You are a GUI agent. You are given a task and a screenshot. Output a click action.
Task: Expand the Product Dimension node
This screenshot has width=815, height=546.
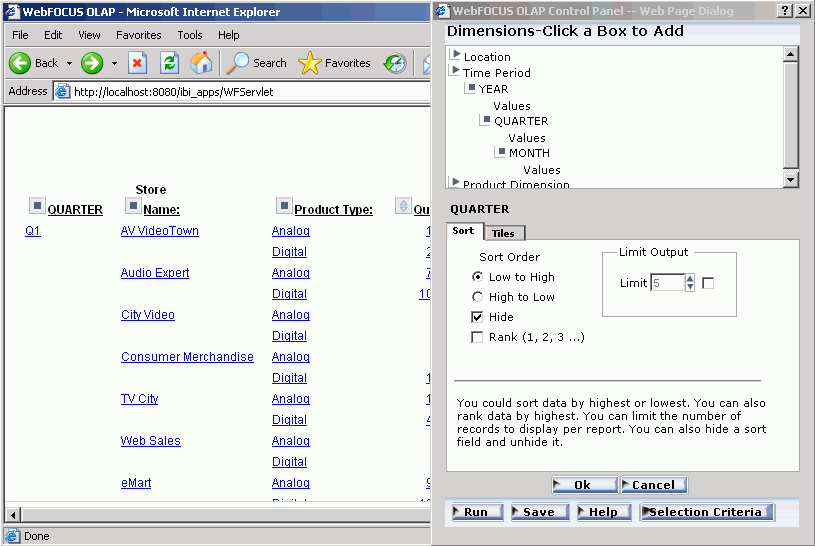click(x=456, y=181)
